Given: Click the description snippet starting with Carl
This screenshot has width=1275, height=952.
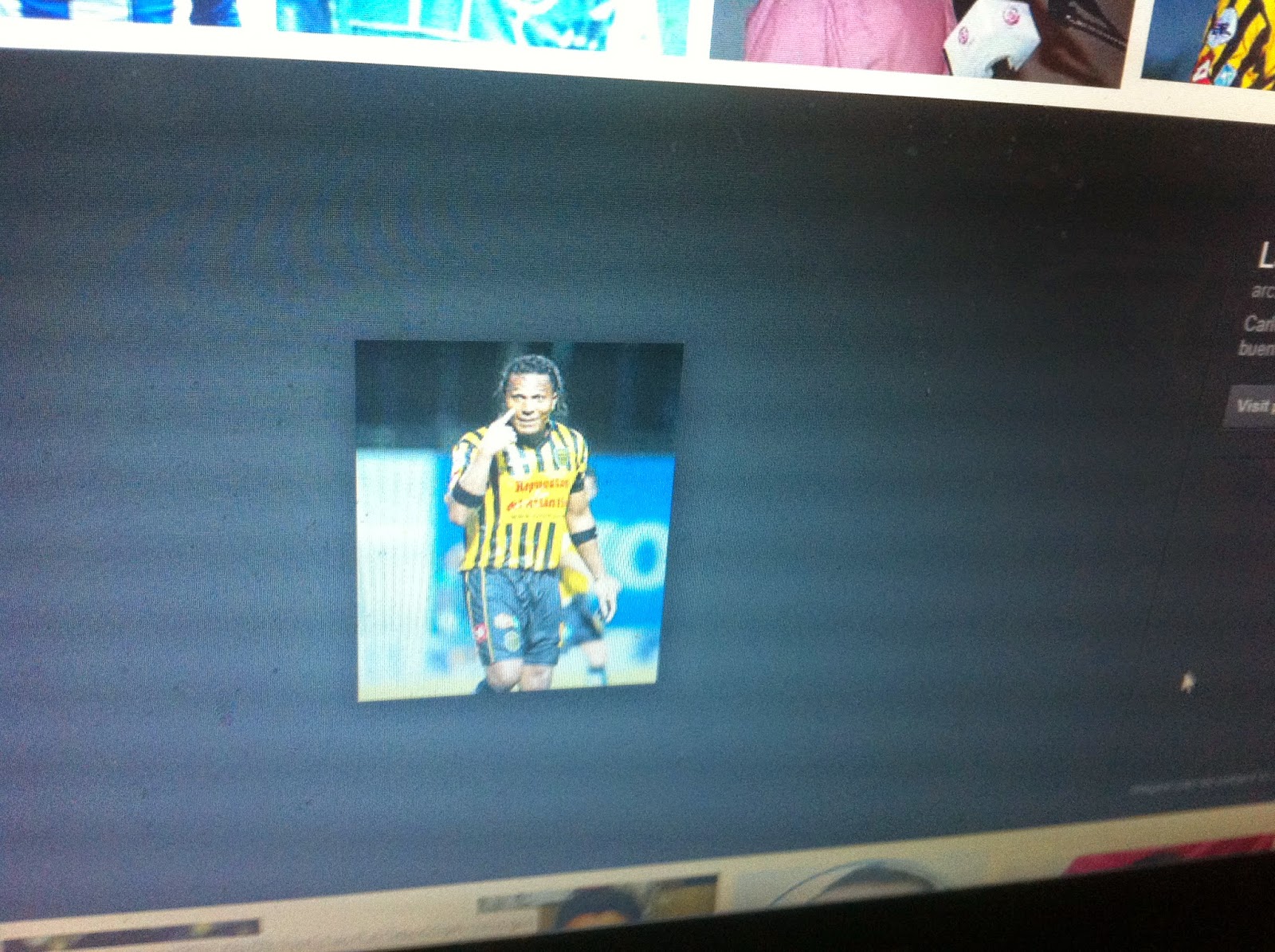Looking at the screenshot, I should (1258, 336).
